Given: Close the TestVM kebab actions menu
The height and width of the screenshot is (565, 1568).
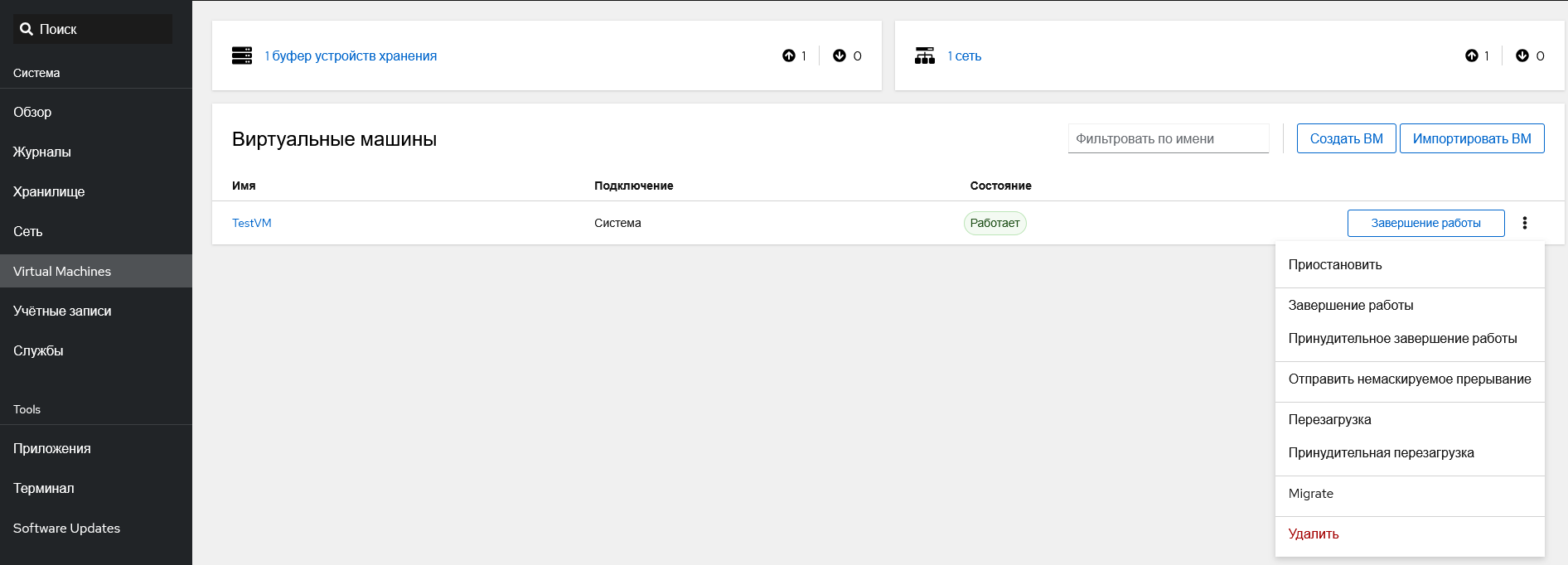Looking at the screenshot, I should click(x=1524, y=223).
